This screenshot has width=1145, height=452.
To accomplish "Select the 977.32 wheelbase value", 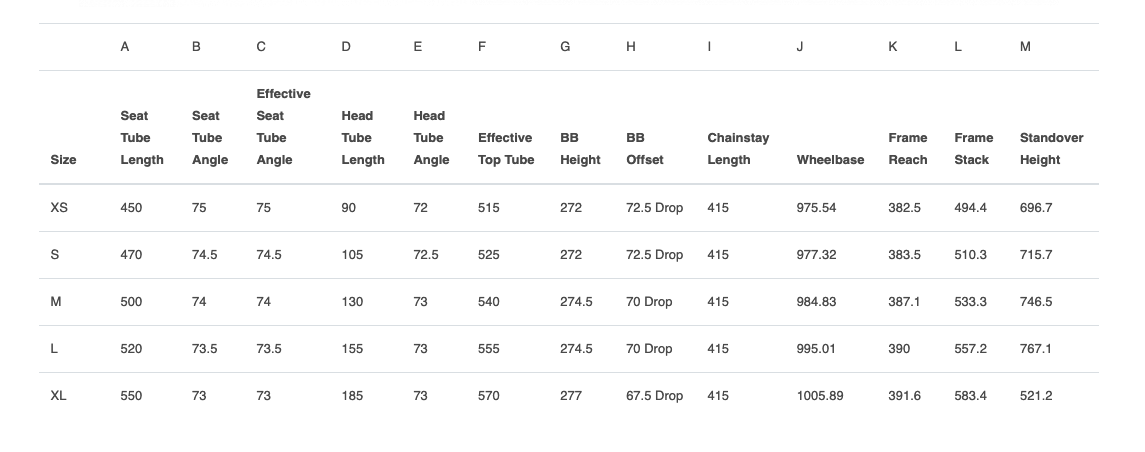I will click(x=816, y=255).
